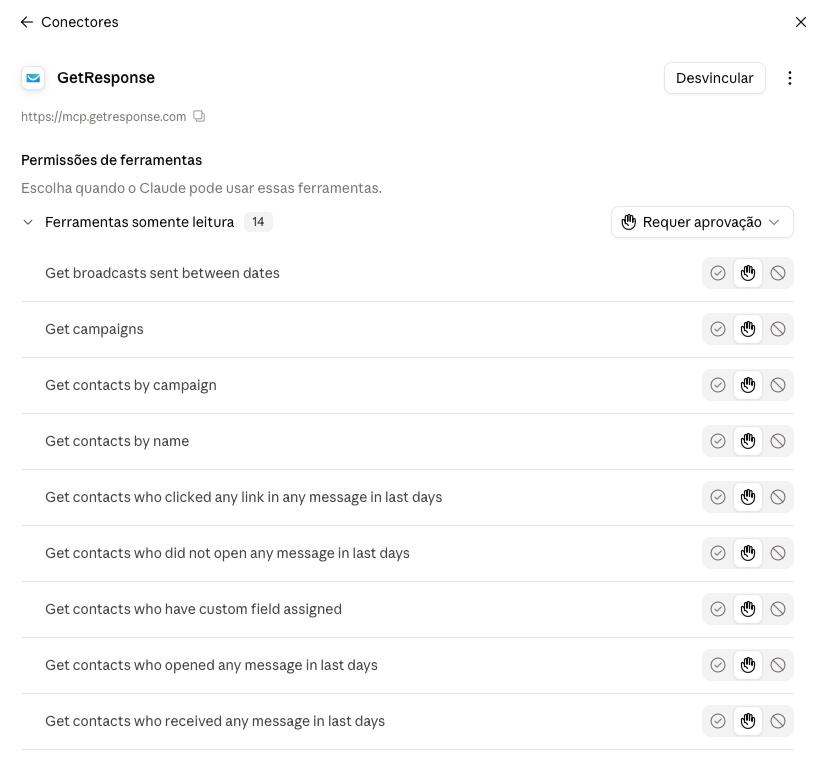Click the Conectores back label
Viewport: 820px width, 758px height.
tap(79, 22)
